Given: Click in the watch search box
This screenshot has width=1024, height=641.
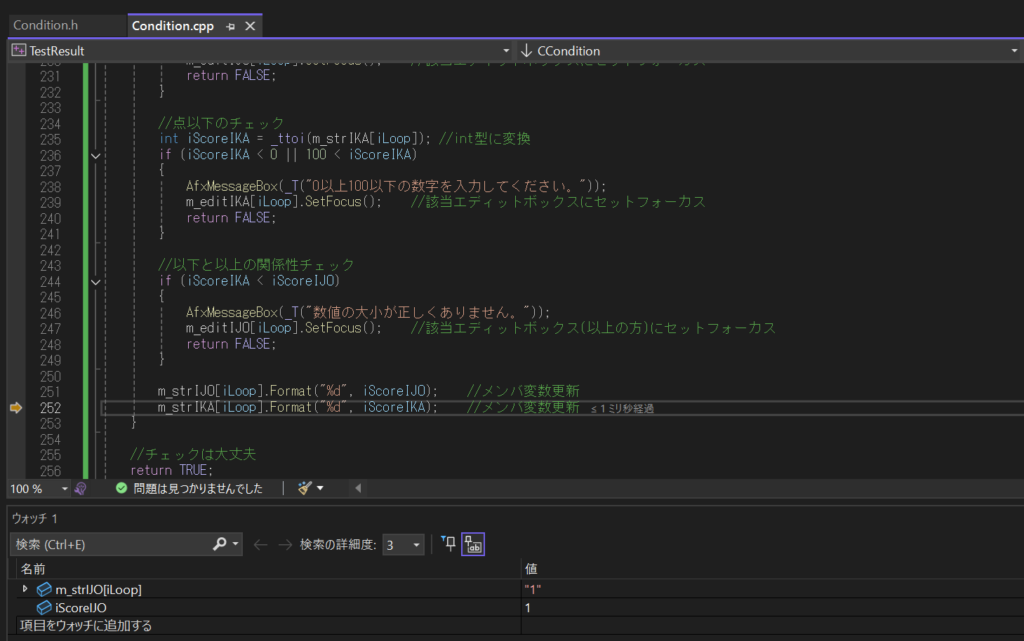Looking at the screenshot, I should click(110, 545).
